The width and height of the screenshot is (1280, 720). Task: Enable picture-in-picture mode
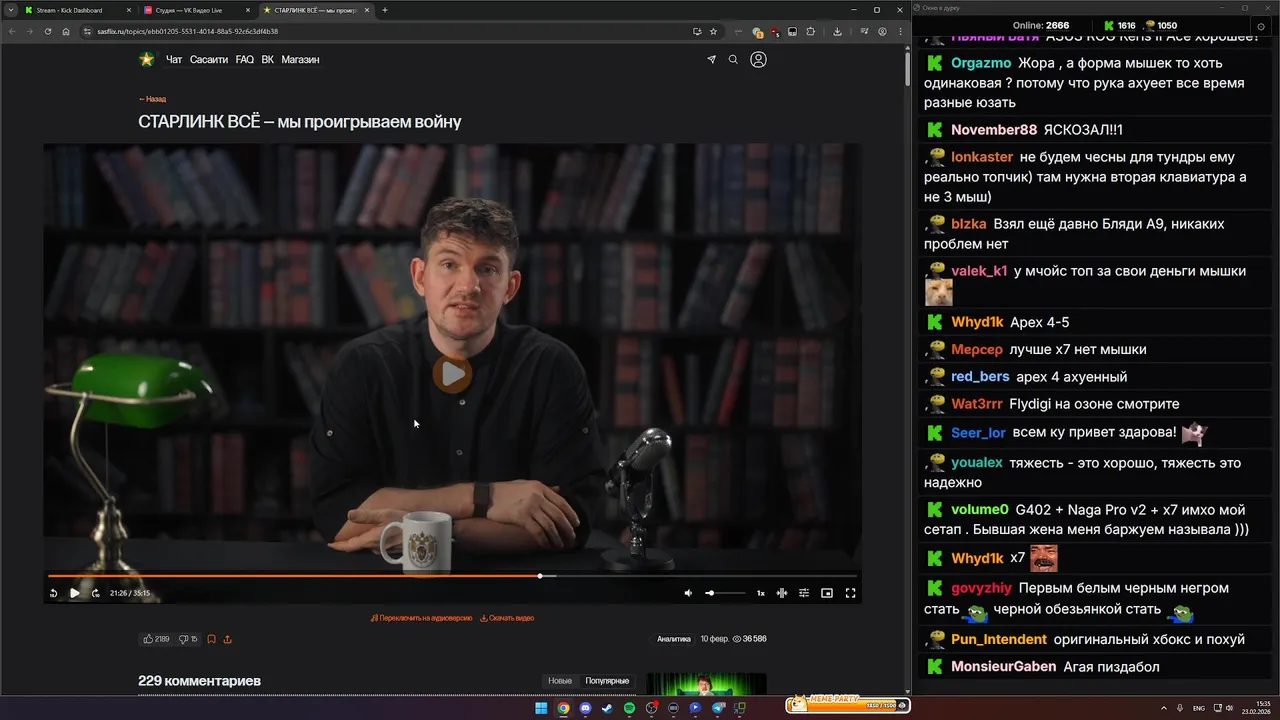point(827,593)
